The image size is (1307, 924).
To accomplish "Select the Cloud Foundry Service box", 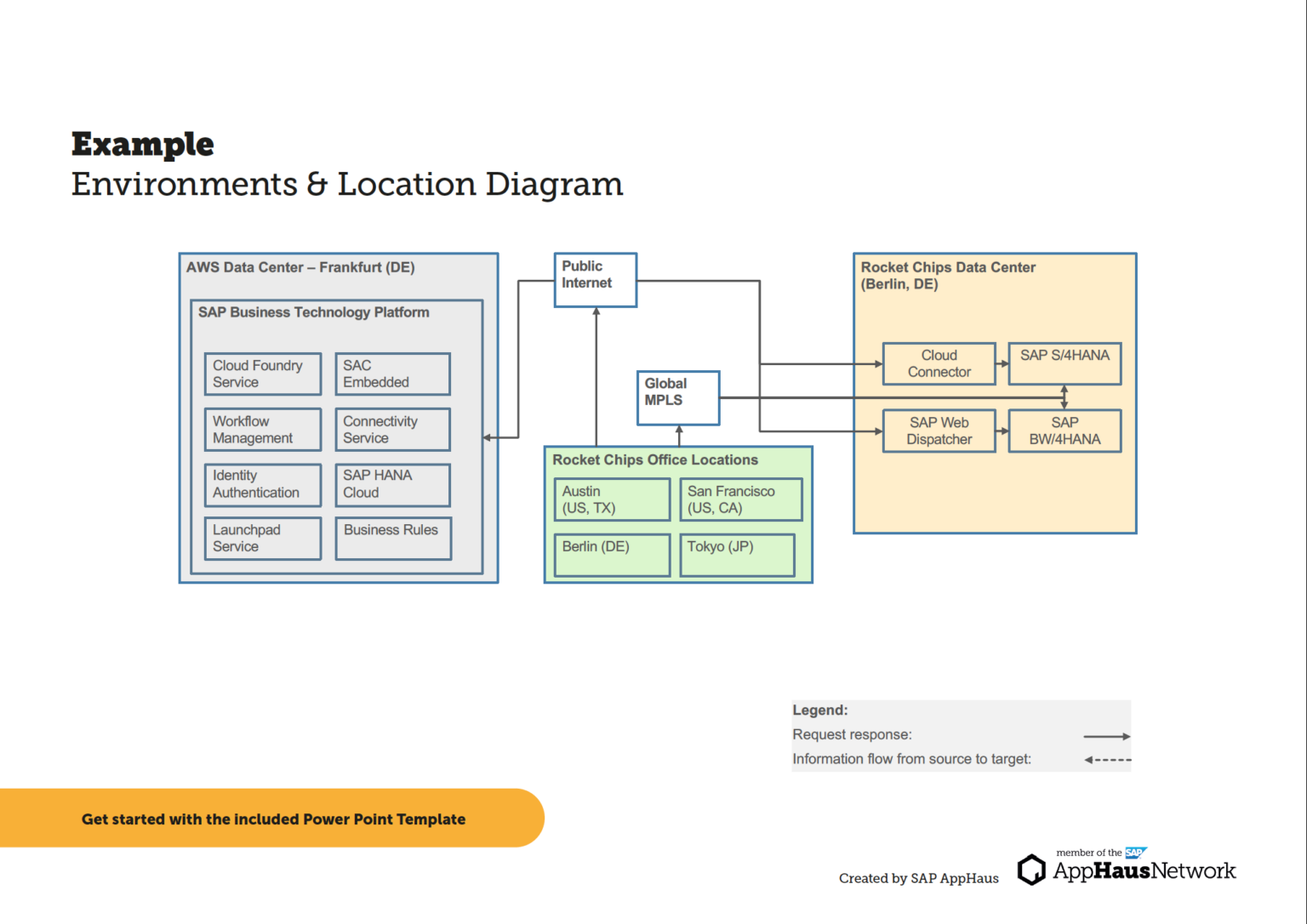I will 262,374.
